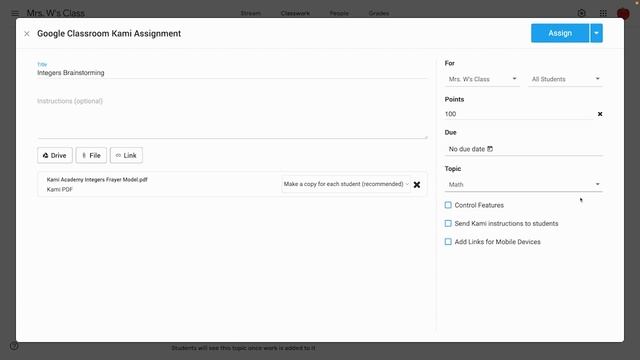The width and height of the screenshot is (640, 360).
Task: Click the Assign button
Action: (x=560, y=33)
